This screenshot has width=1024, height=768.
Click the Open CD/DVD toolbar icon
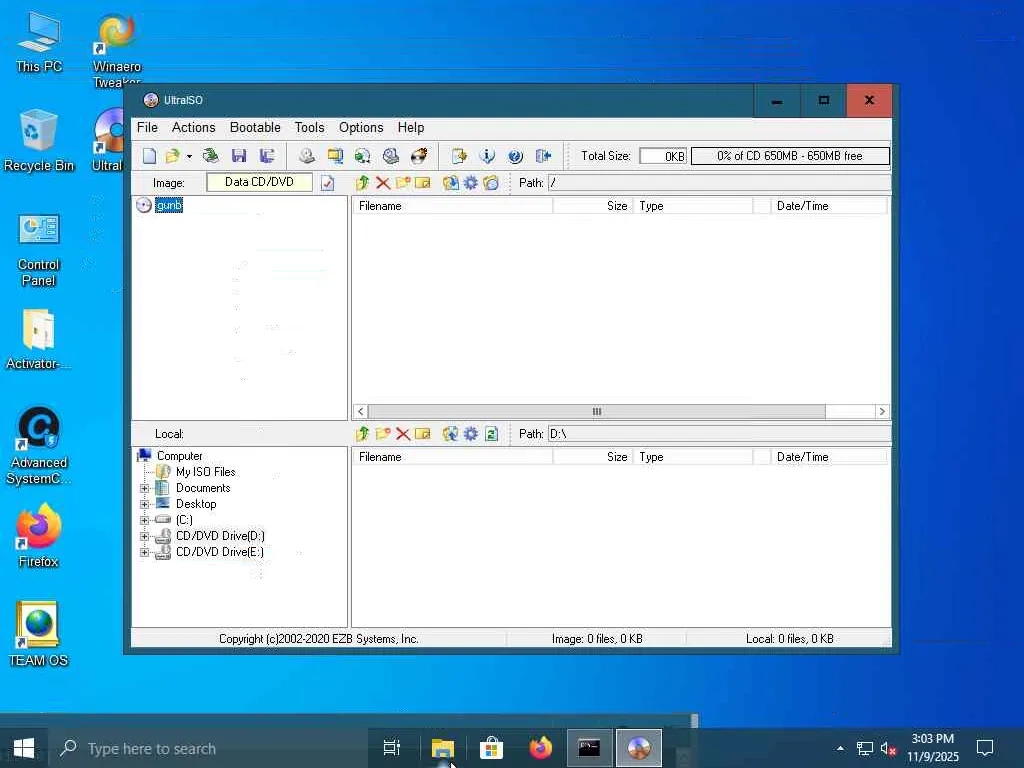pyautogui.click(x=210, y=156)
